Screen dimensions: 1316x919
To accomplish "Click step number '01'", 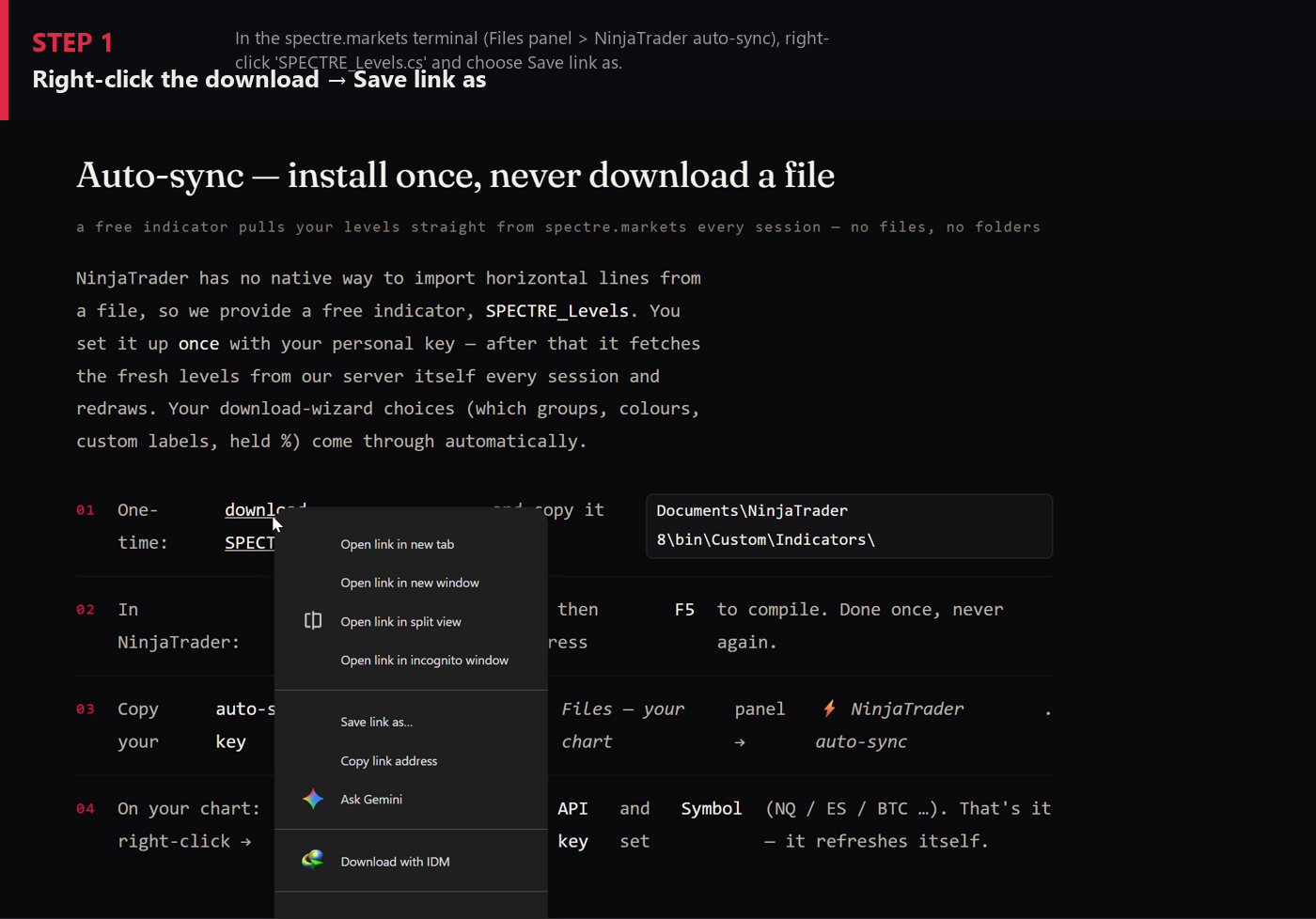I will [x=86, y=510].
